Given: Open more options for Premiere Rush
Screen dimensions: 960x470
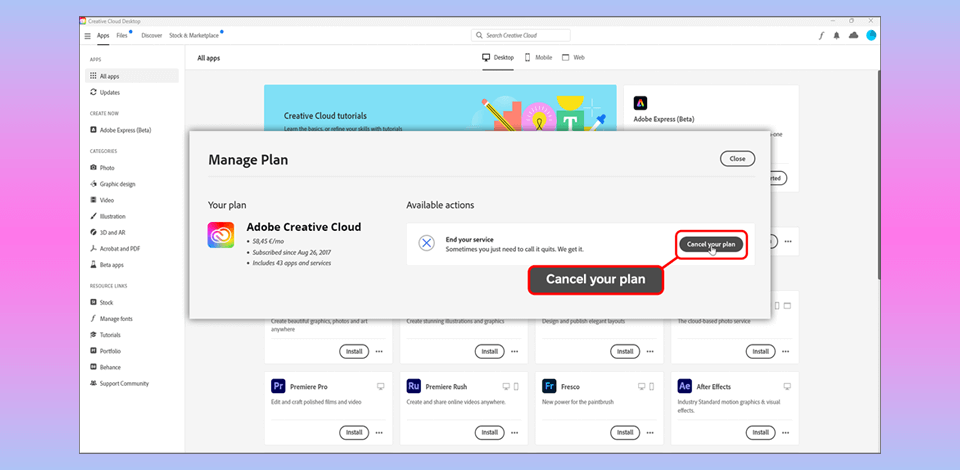Looking at the screenshot, I should 514,433.
